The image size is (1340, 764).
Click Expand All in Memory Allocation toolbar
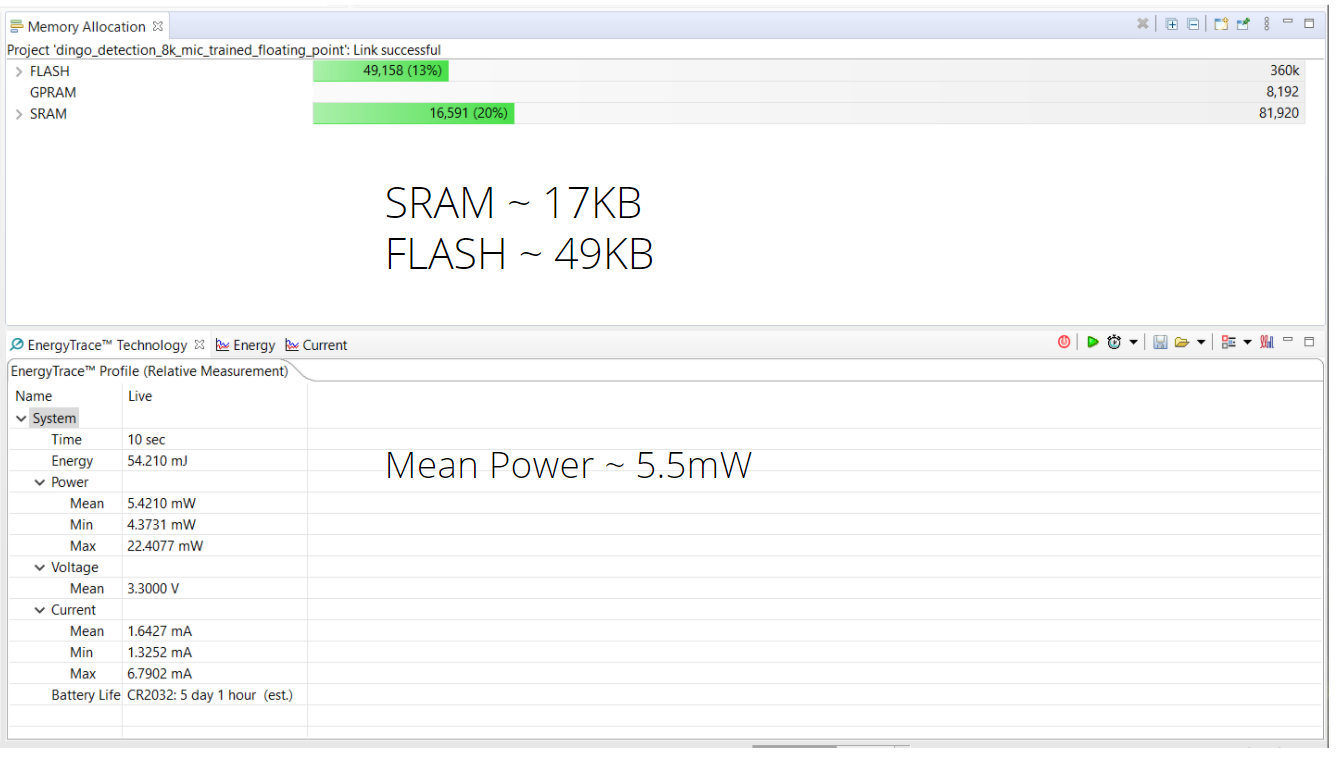(x=1172, y=24)
